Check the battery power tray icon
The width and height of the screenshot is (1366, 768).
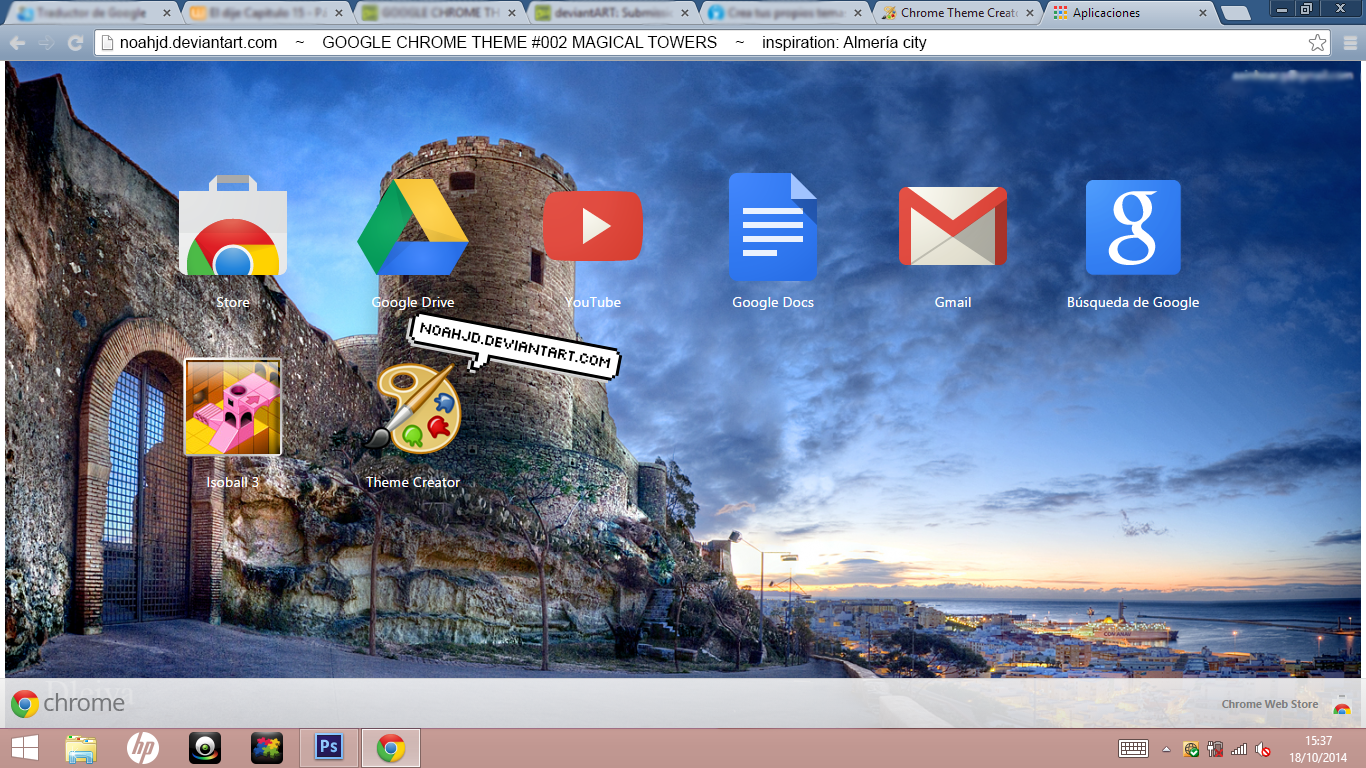pyautogui.click(x=1215, y=748)
